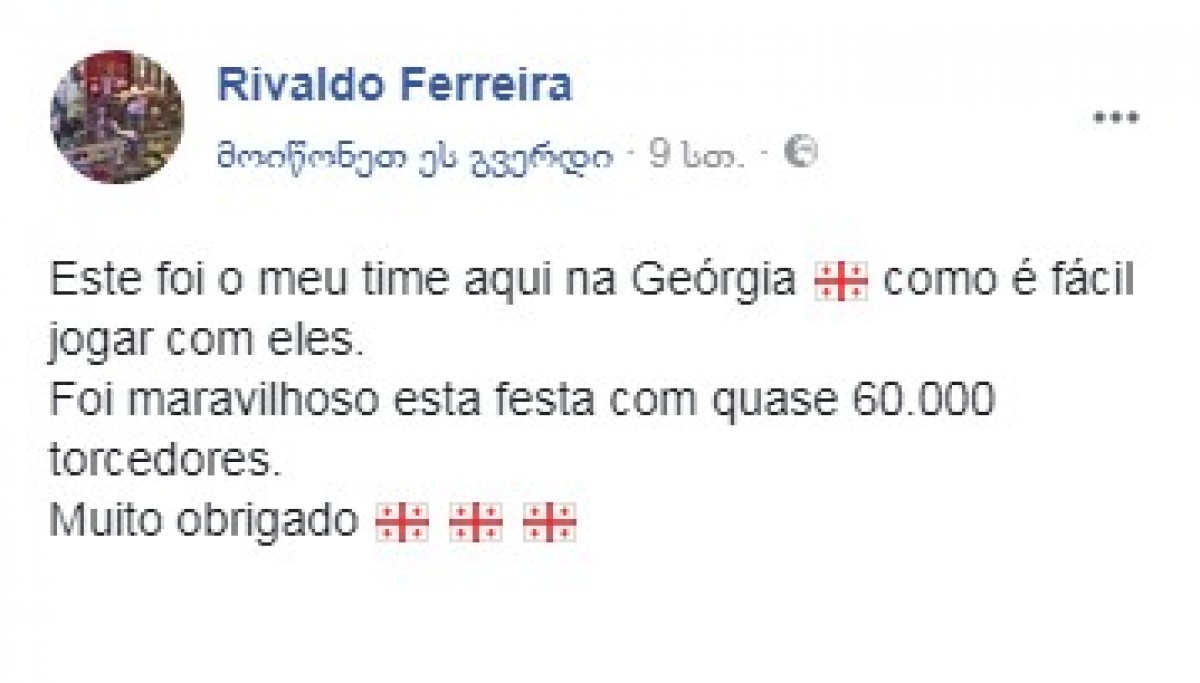Click the 'Muito obrigado' text

point(204,521)
